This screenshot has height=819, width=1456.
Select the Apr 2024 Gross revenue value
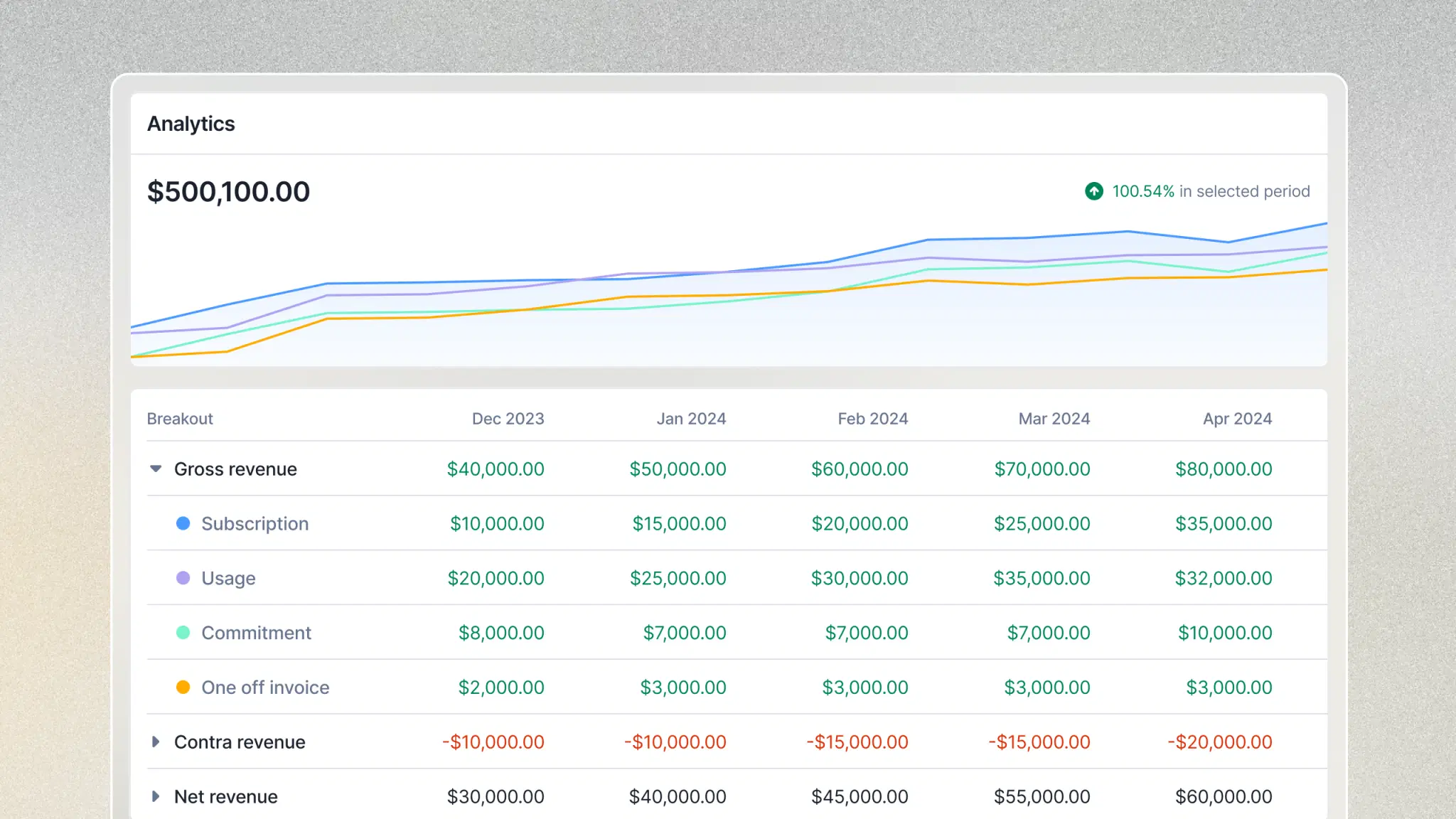click(x=1224, y=469)
